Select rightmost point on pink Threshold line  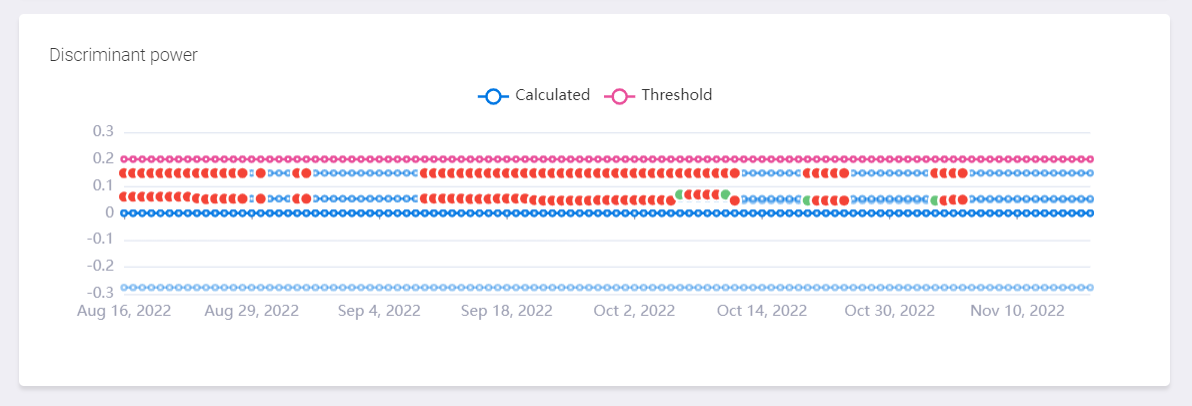(1090, 159)
